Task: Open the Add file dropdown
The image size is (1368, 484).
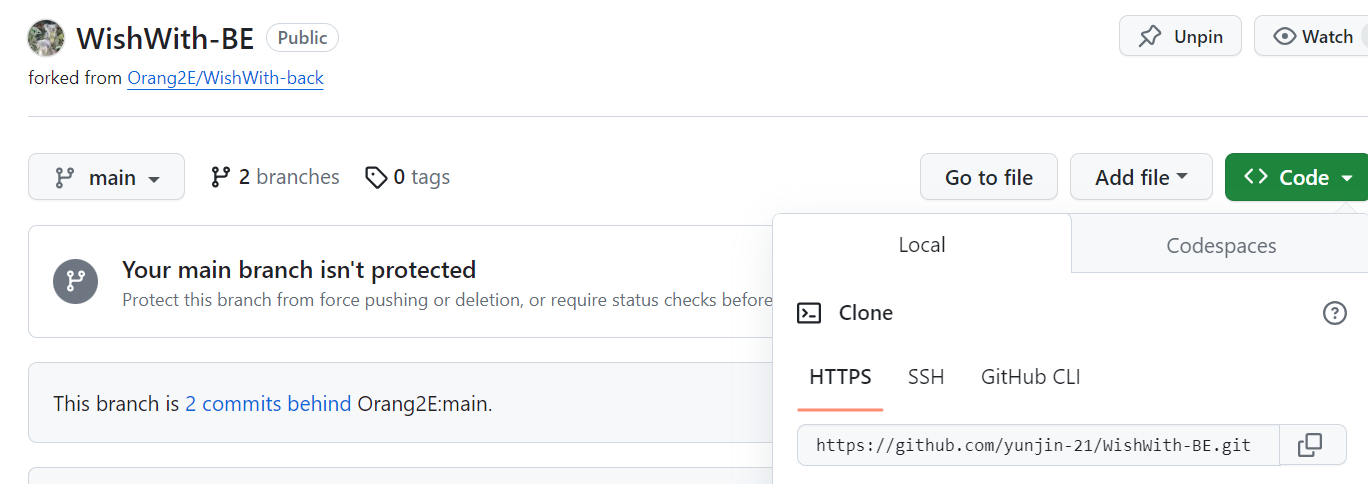Action: [1141, 177]
